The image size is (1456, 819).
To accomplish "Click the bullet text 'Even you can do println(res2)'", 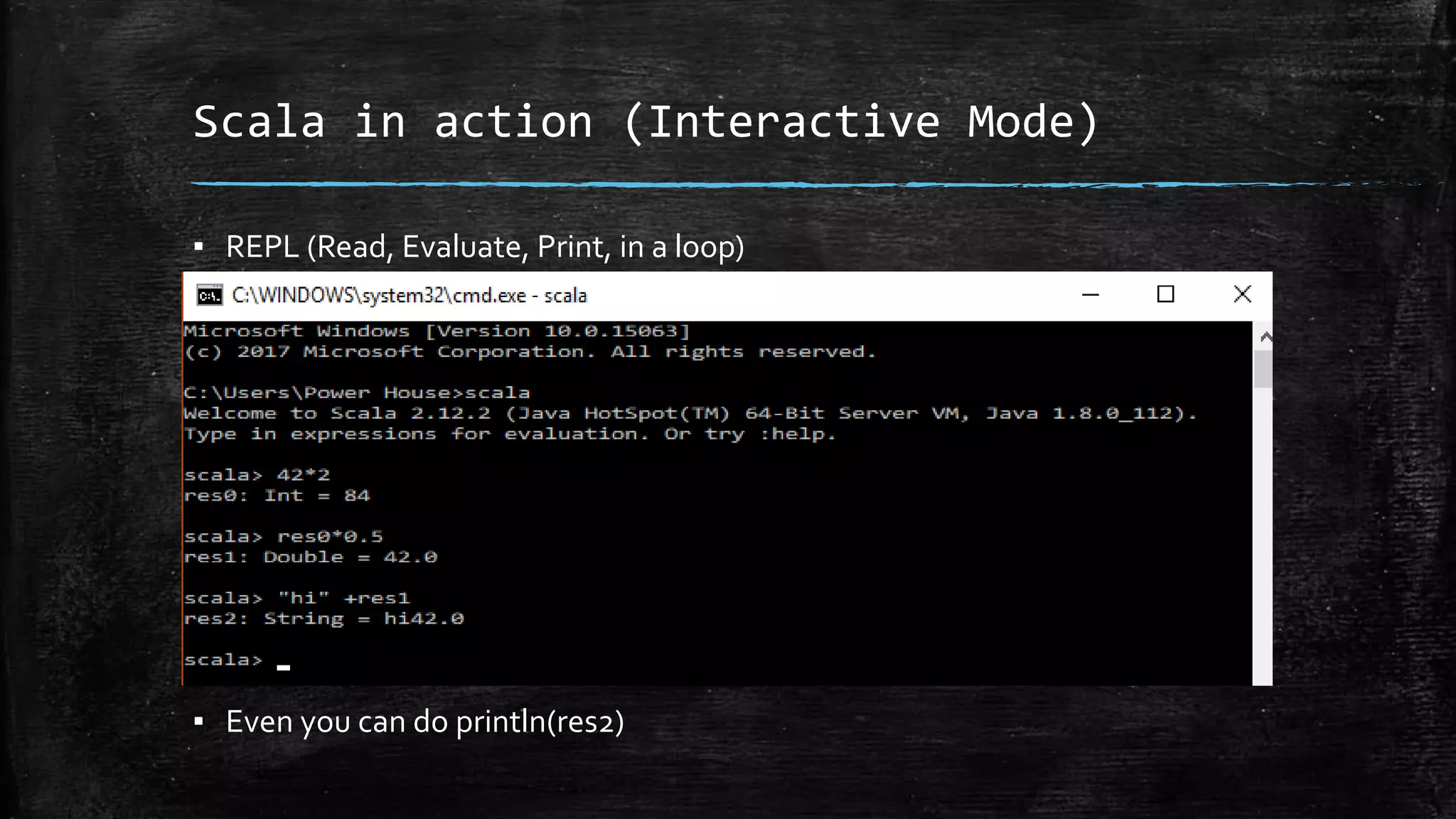I will [425, 722].
